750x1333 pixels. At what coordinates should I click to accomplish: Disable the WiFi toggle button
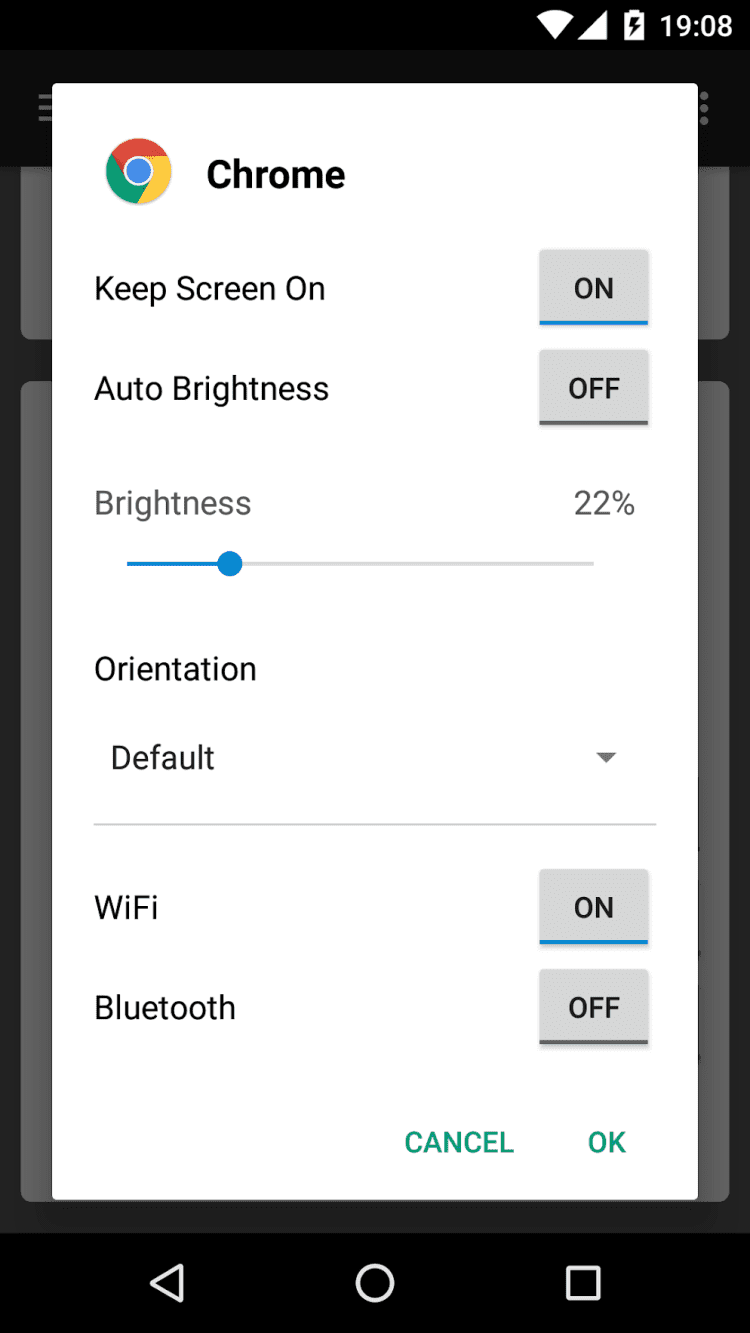593,907
